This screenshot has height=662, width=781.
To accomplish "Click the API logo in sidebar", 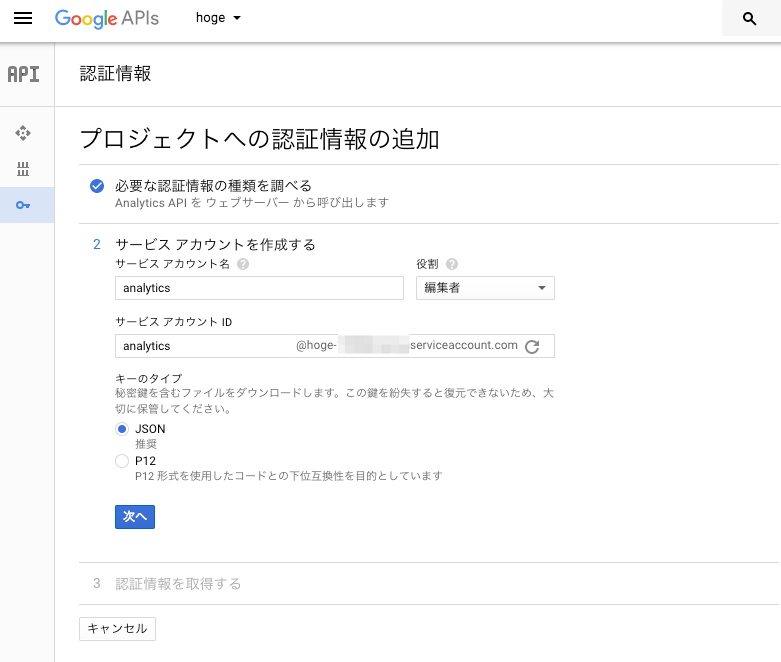I will (x=23, y=74).
